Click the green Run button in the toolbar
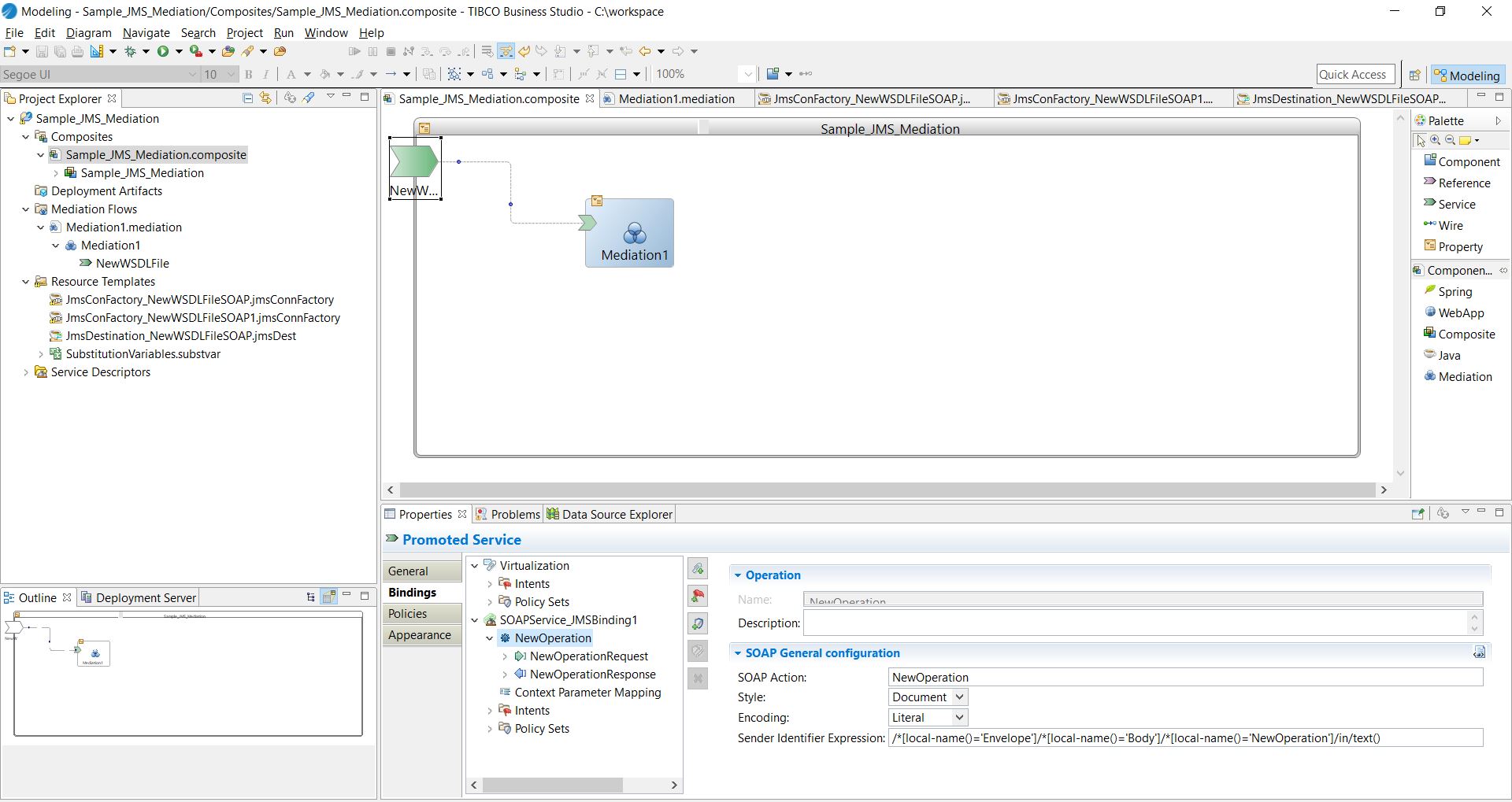Image resolution: width=1512 pixels, height=802 pixels. [163, 52]
